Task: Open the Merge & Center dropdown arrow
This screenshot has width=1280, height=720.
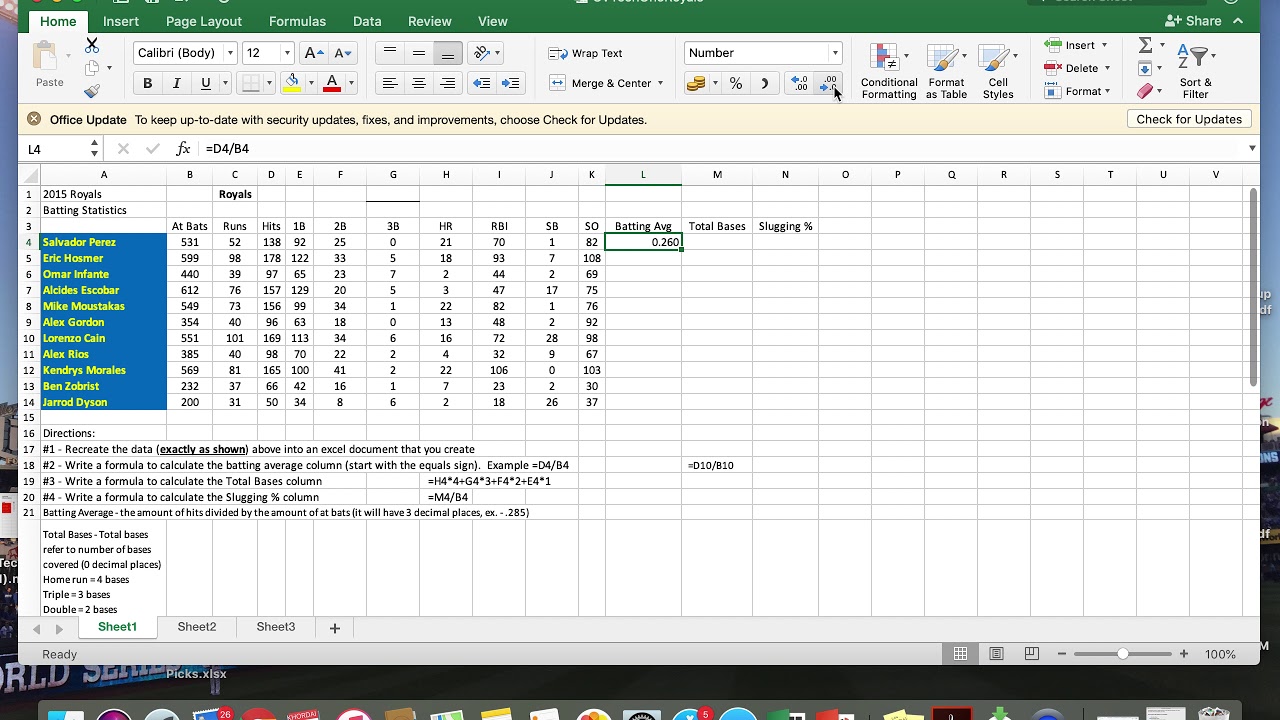Action: click(x=660, y=83)
